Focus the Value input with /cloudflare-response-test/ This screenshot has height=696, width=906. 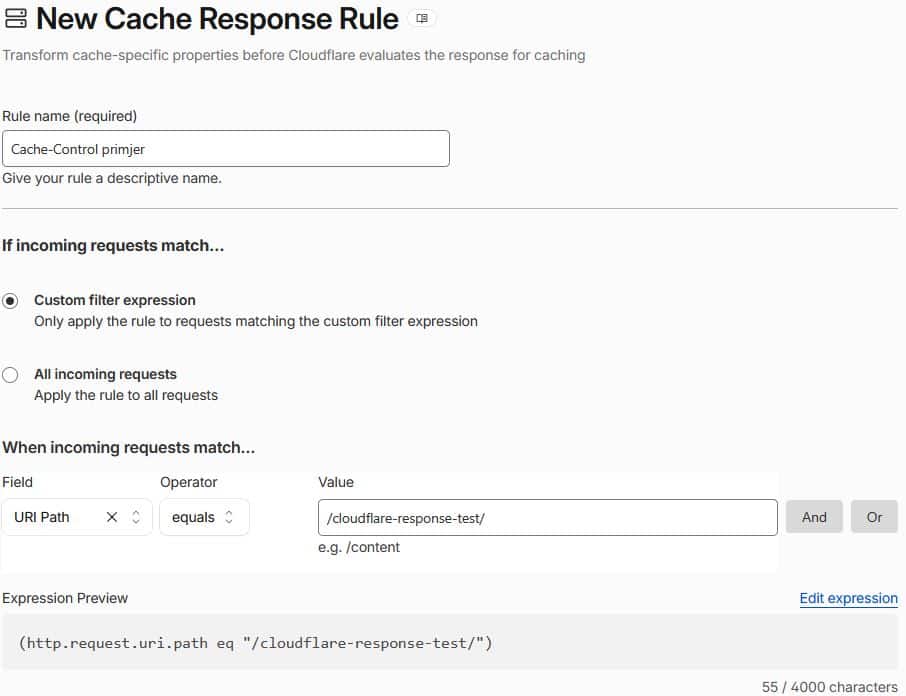(547, 518)
